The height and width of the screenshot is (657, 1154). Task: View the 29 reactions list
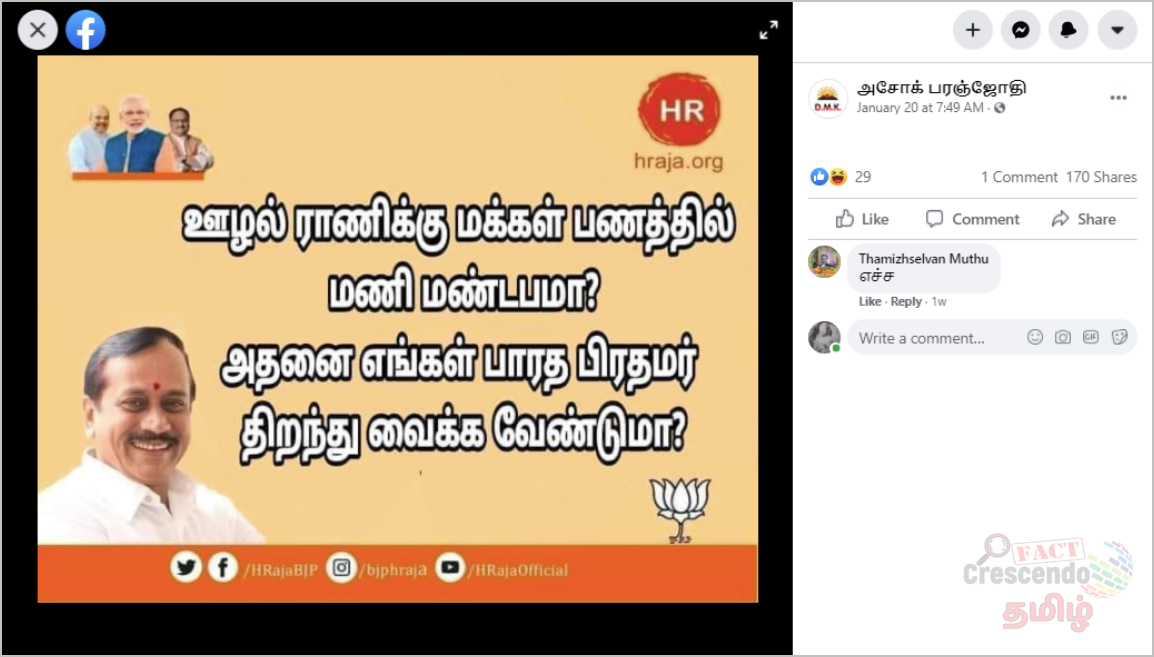tap(840, 177)
